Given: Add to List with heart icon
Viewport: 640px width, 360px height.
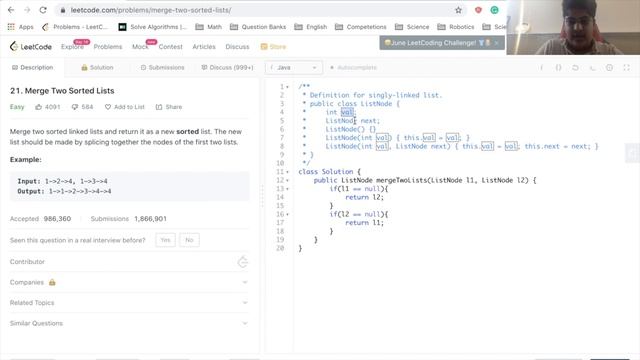Looking at the screenshot, I should tap(124, 107).
